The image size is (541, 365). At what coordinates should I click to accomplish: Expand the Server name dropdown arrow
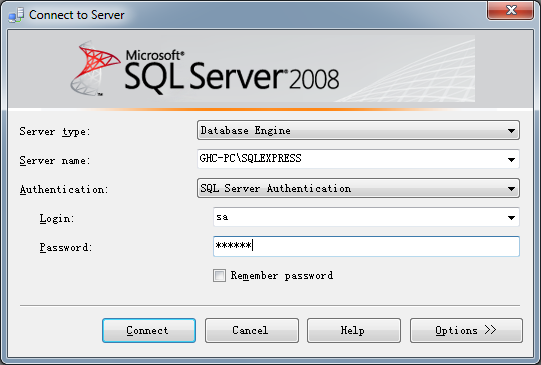pyautogui.click(x=511, y=159)
